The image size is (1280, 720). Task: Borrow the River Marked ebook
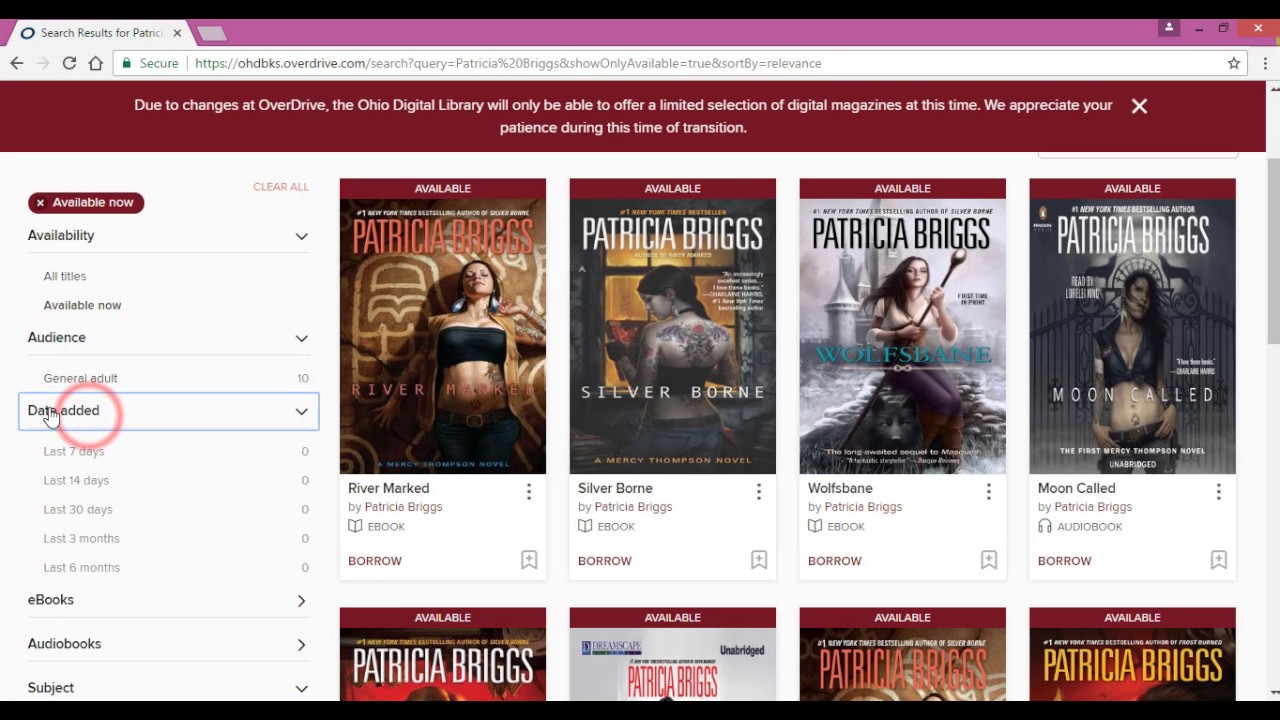pos(375,561)
